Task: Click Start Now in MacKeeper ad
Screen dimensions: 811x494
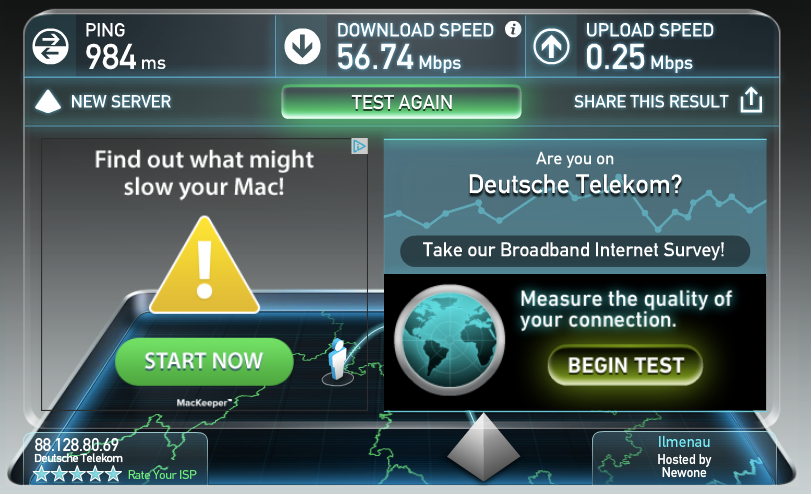Action: tap(204, 361)
